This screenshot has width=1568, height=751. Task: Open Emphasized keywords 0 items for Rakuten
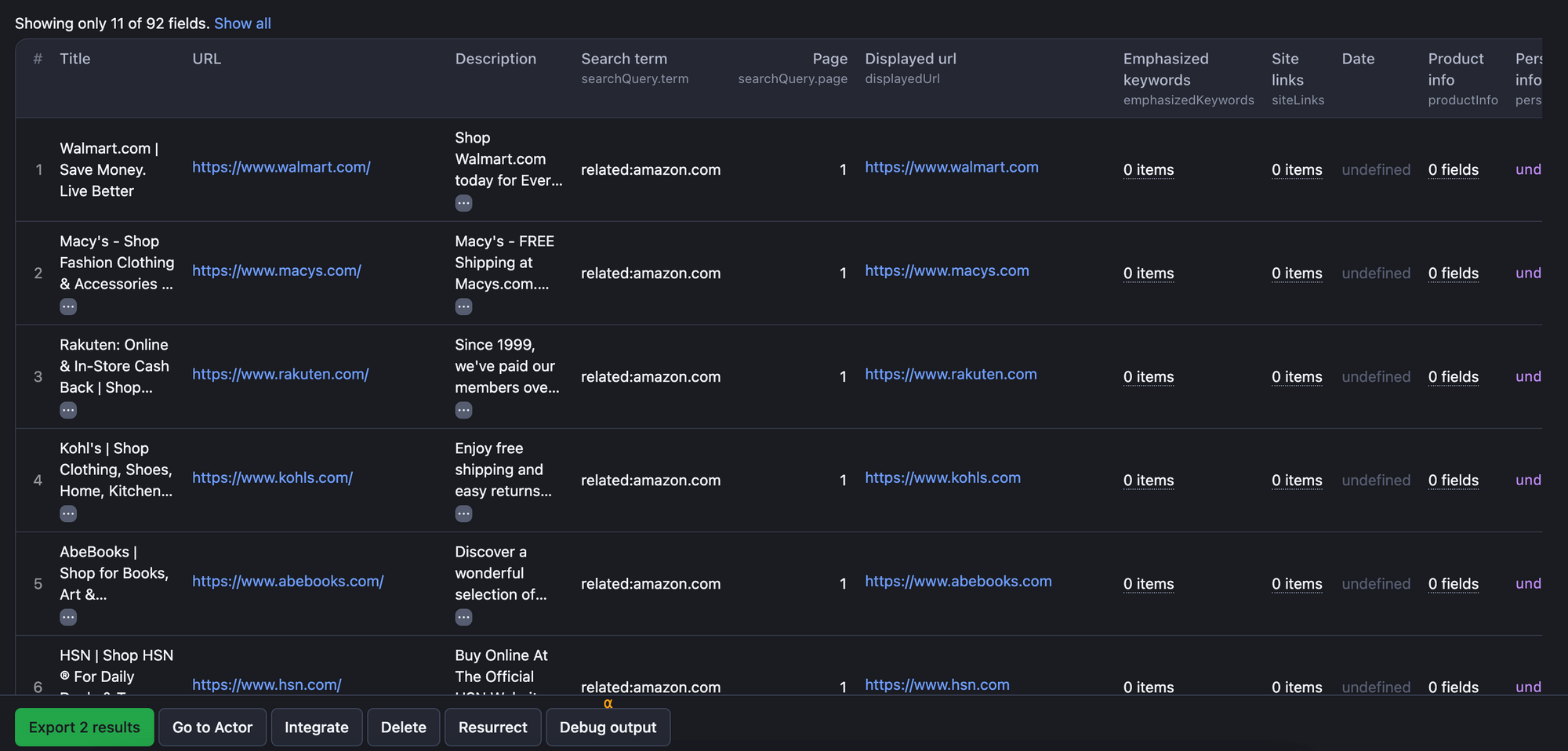click(x=1148, y=377)
